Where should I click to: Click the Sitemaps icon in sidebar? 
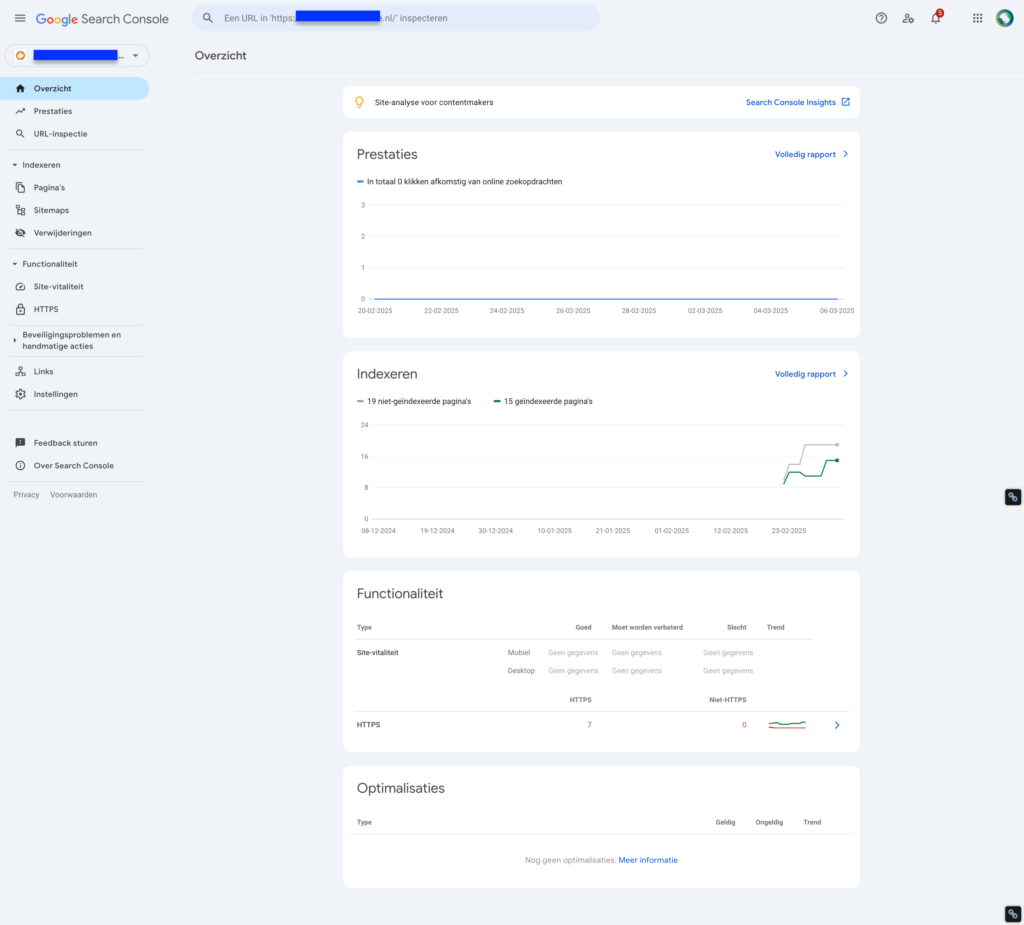pos(20,210)
